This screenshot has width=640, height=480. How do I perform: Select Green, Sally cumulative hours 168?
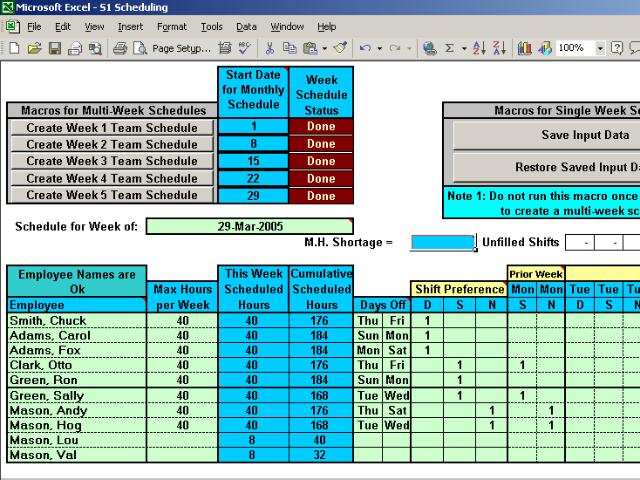(321, 396)
